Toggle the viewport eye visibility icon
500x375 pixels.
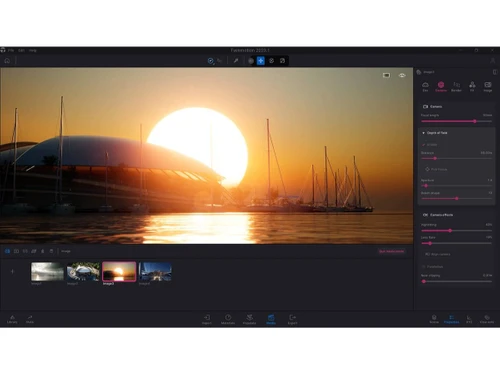pyautogui.click(x=402, y=75)
